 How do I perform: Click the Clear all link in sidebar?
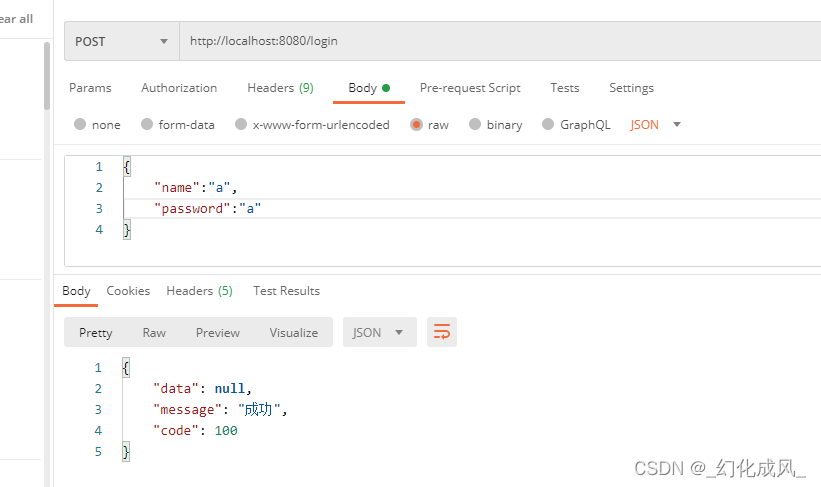16,19
